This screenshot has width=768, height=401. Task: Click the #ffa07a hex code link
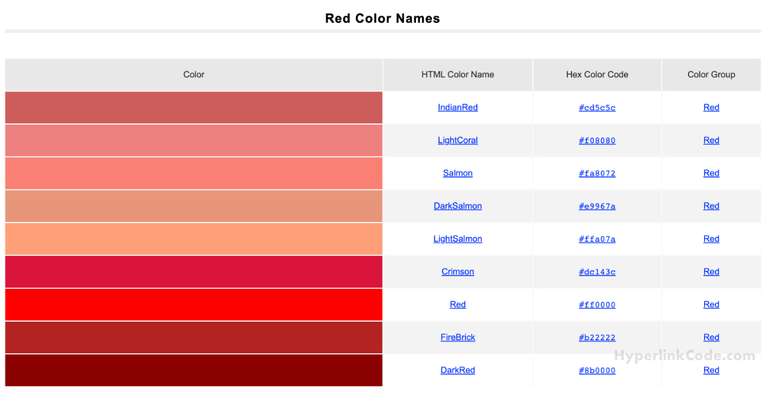pyautogui.click(x=597, y=238)
